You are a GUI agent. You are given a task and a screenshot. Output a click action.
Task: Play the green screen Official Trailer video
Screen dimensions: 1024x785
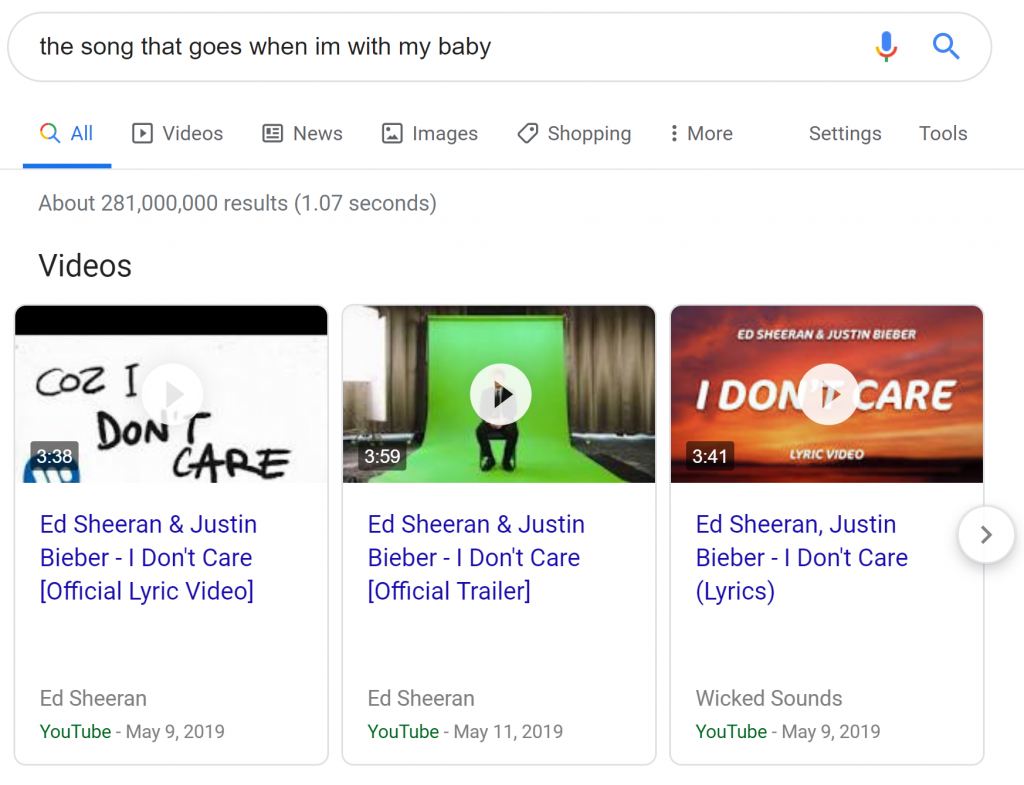pos(500,394)
